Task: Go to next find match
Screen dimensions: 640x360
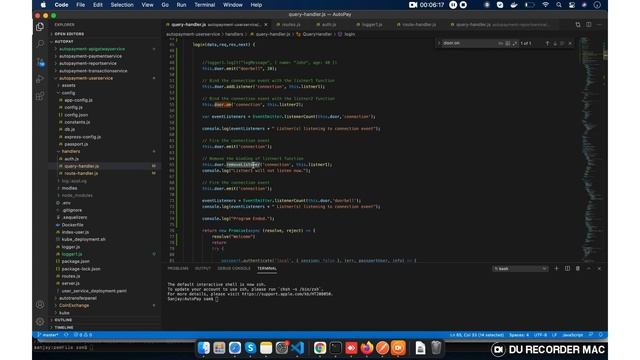Action: 555,43
